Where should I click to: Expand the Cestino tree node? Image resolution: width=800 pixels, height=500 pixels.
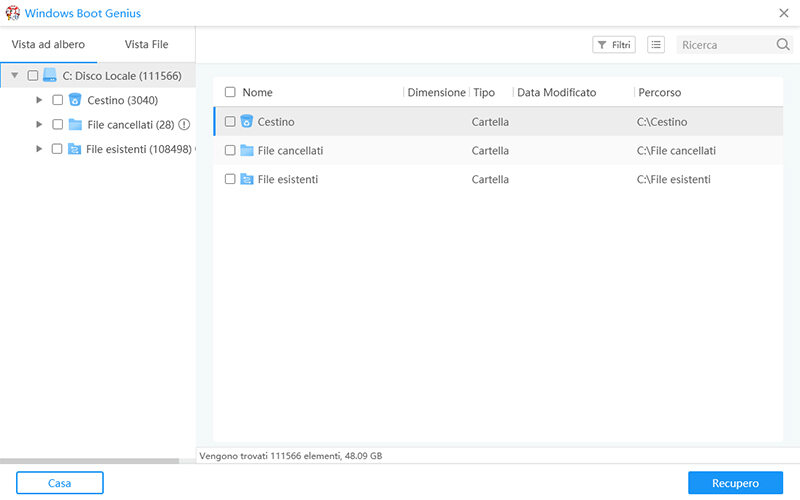[39, 100]
